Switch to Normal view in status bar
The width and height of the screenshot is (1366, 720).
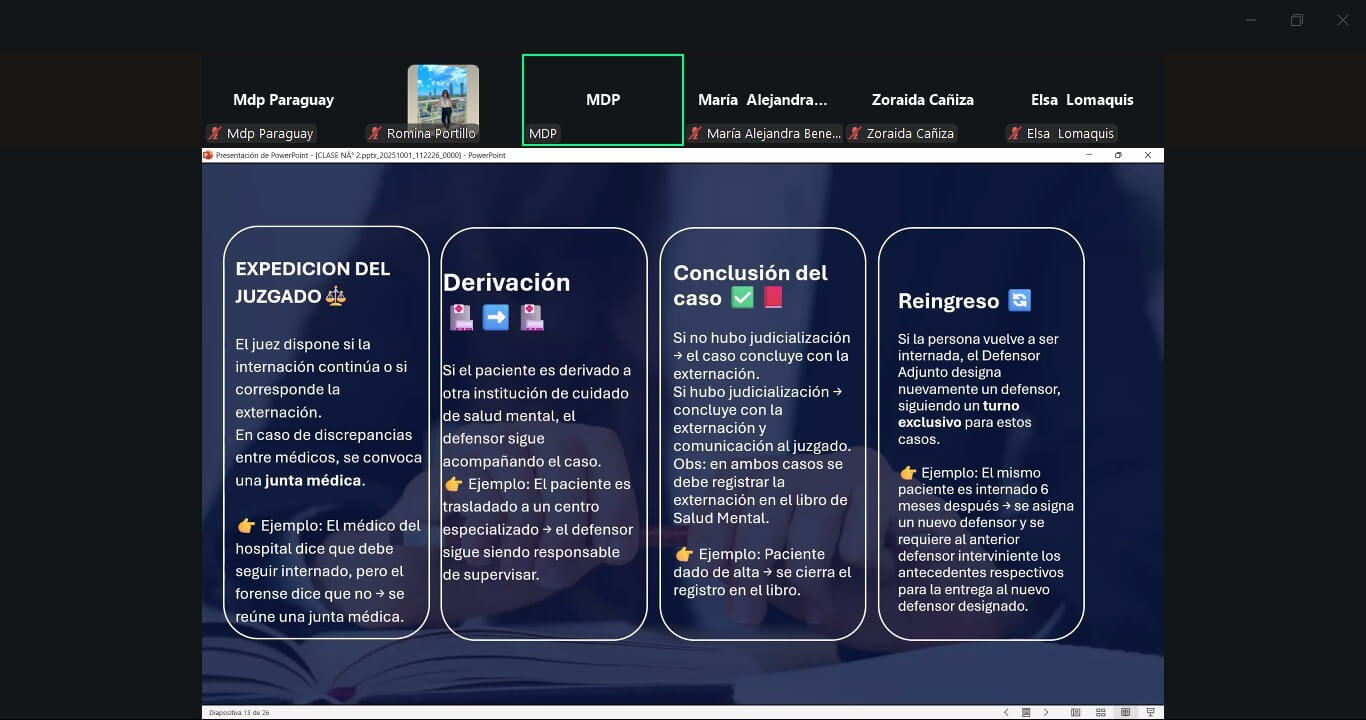click(1076, 712)
